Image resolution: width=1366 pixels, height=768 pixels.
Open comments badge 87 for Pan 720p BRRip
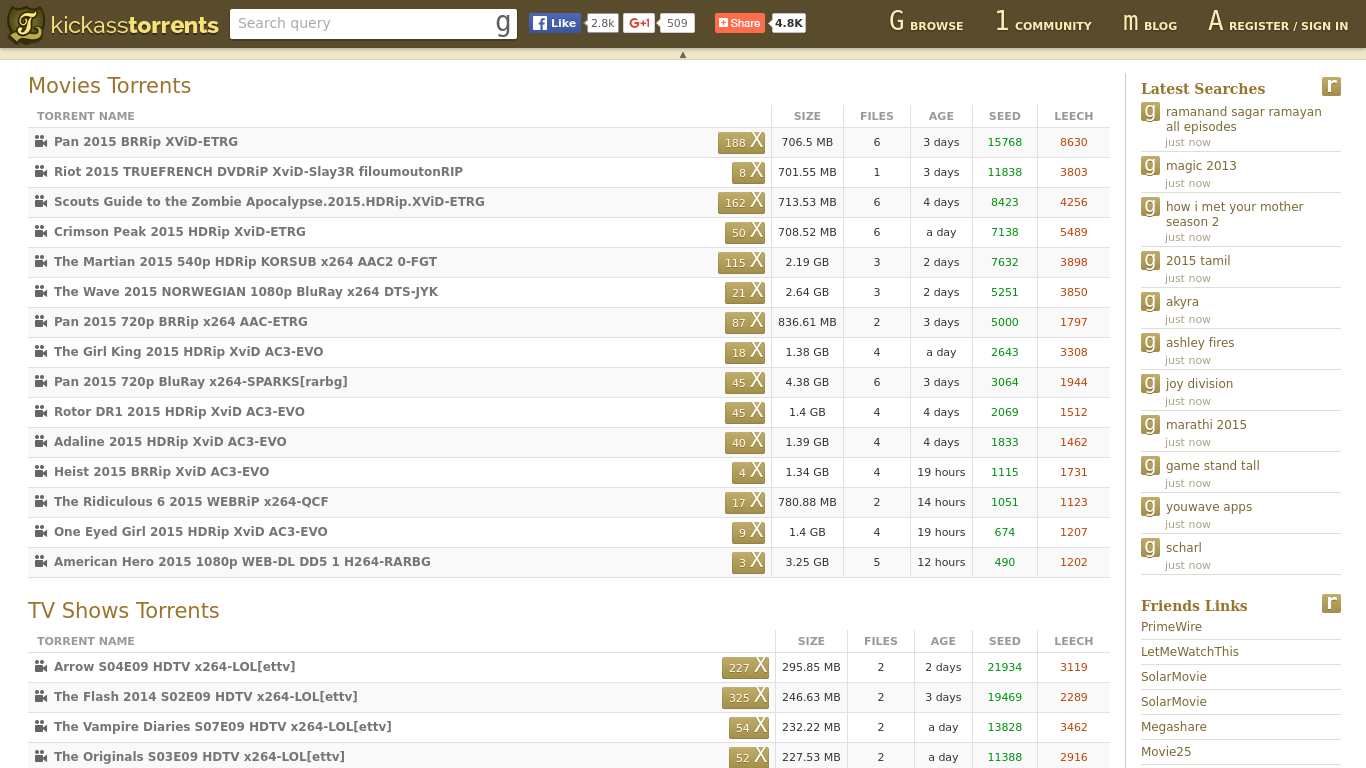pyautogui.click(x=745, y=322)
